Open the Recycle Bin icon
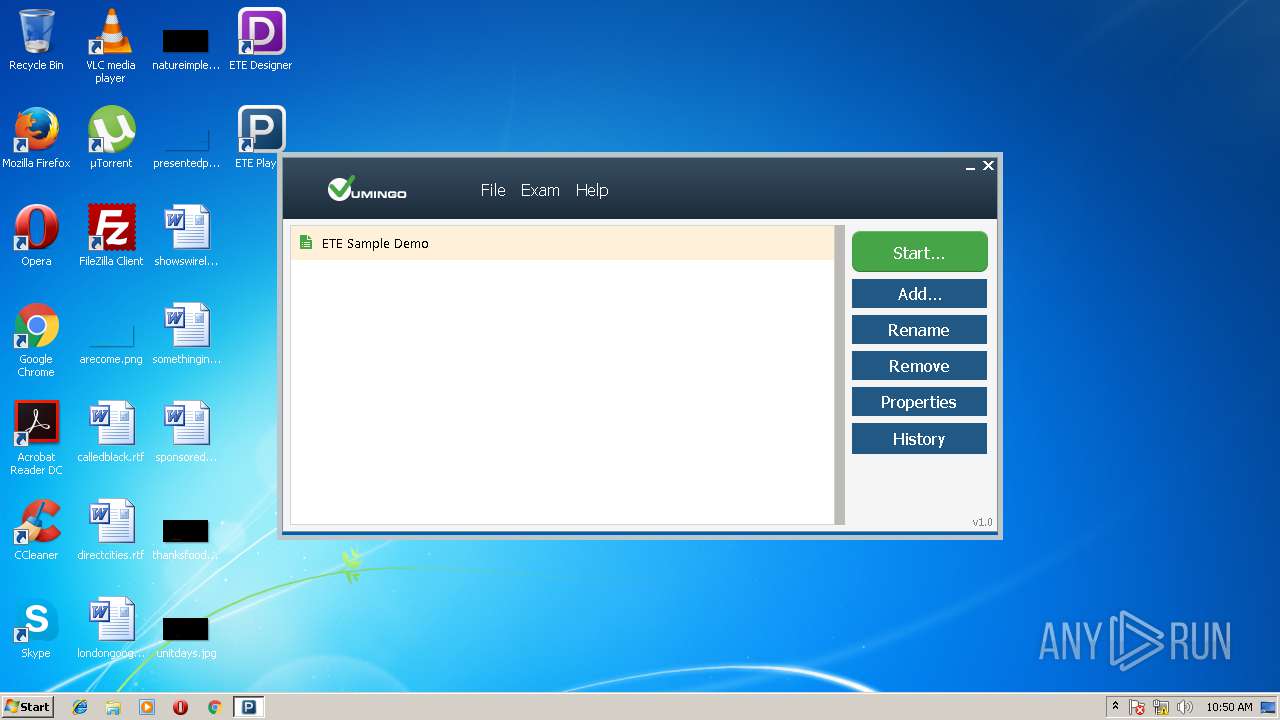Screen dimensions: 1280x720 click(x=36, y=40)
